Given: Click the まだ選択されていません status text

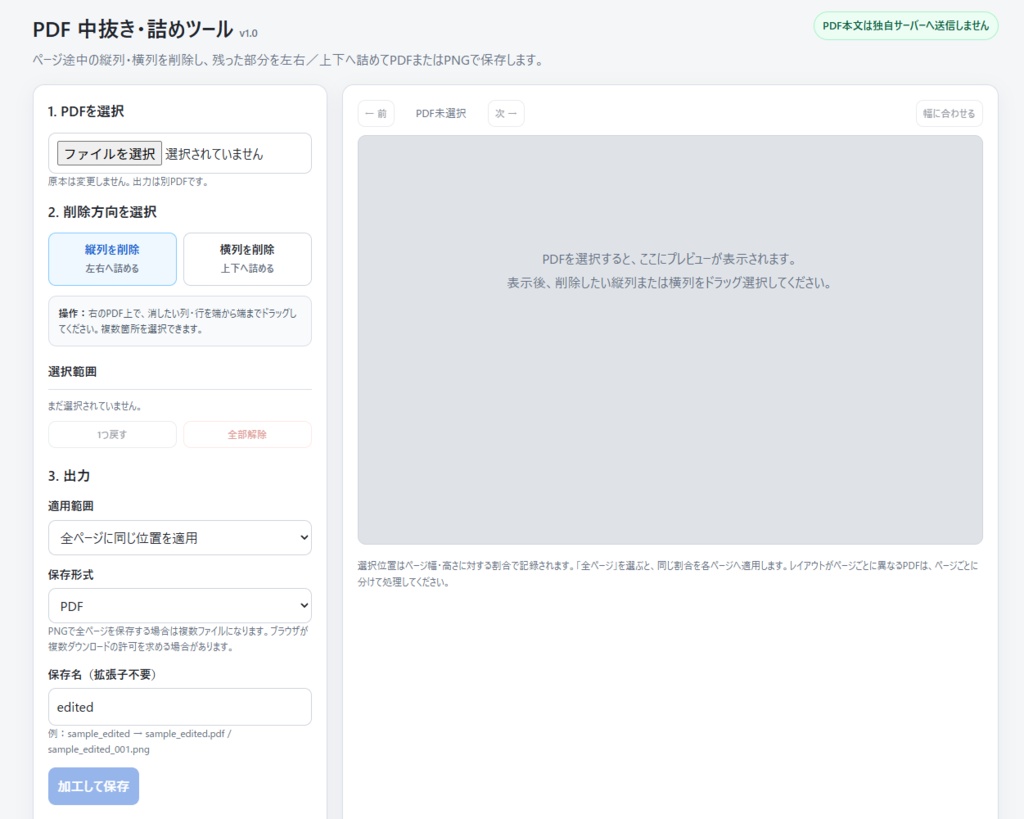Looking at the screenshot, I should click(95, 406).
